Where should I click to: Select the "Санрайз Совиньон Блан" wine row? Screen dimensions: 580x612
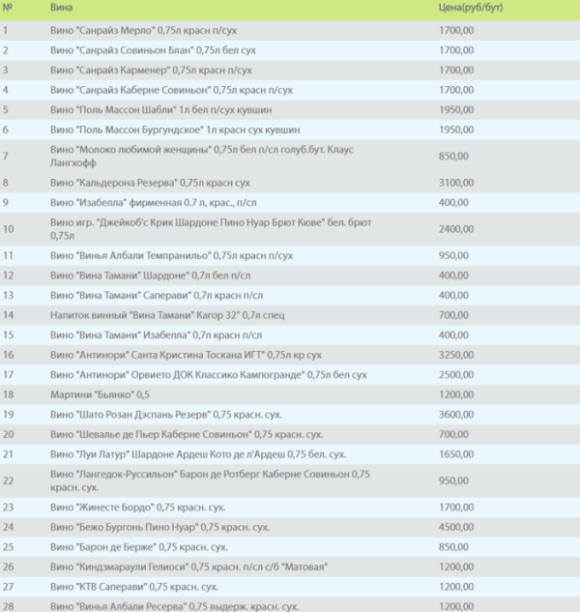tap(290, 50)
